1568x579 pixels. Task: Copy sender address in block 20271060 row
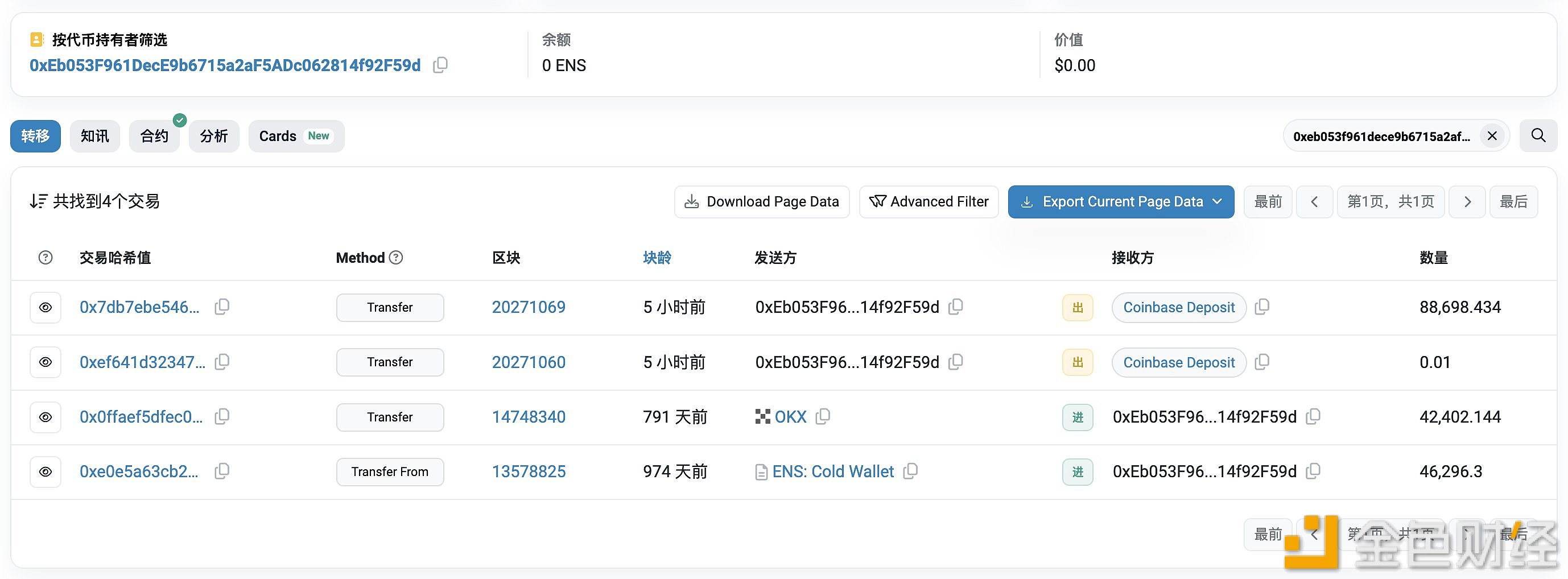tap(956, 361)
